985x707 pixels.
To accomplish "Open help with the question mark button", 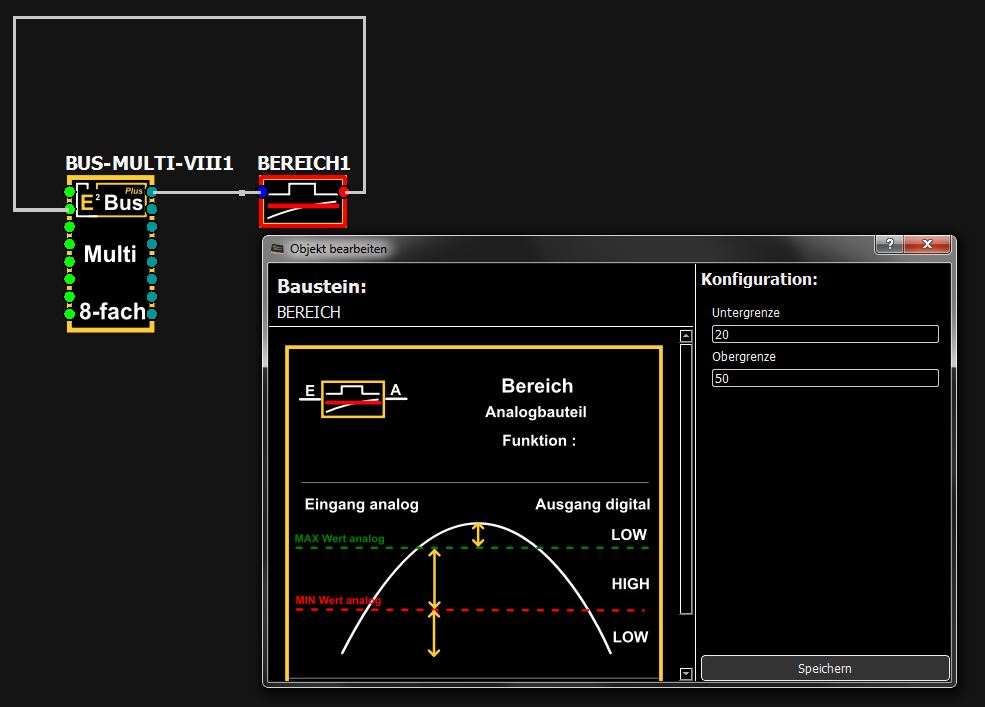I will point(889,245).
